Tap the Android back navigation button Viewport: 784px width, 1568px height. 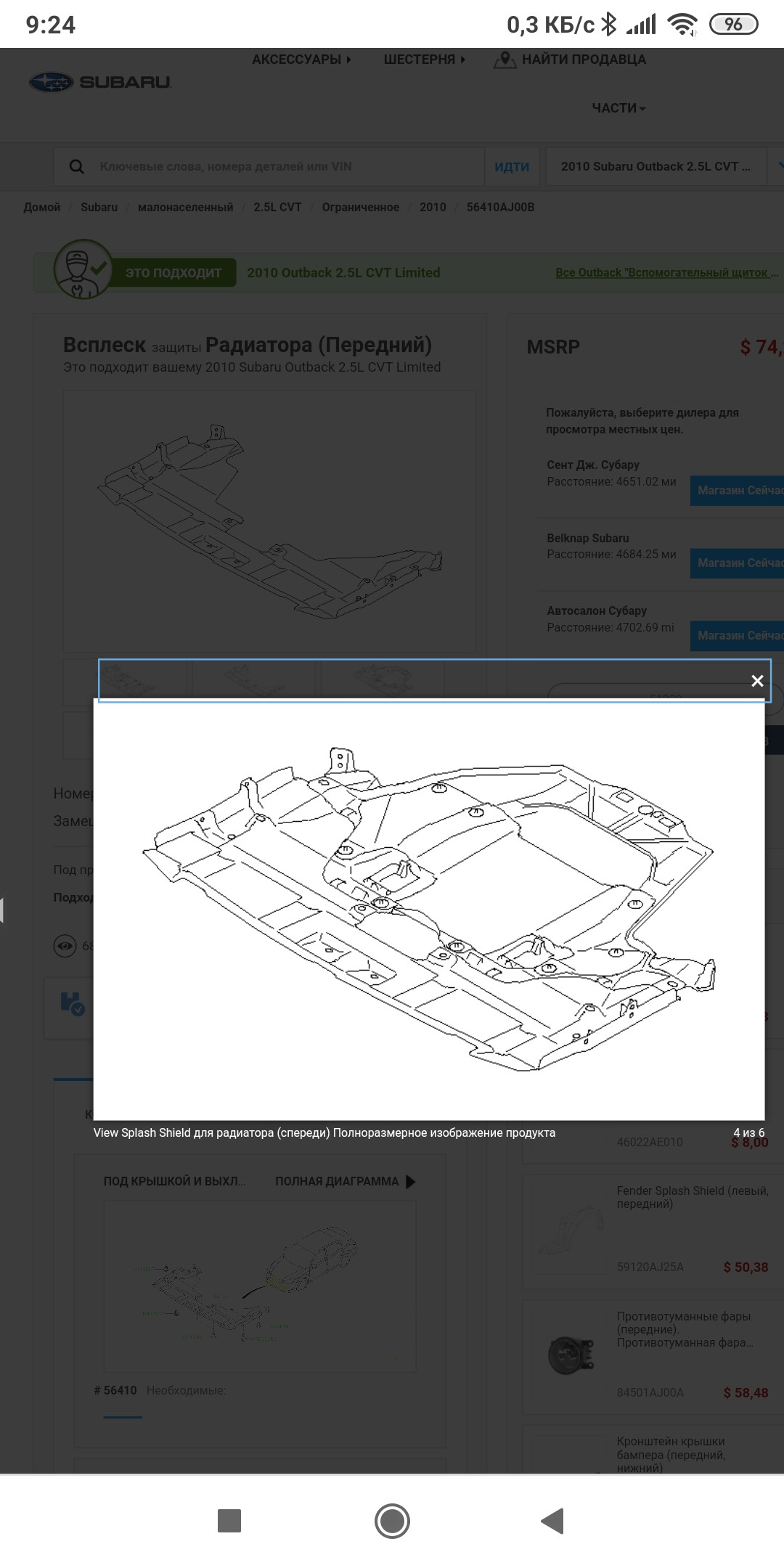(x=553, y=1520)
